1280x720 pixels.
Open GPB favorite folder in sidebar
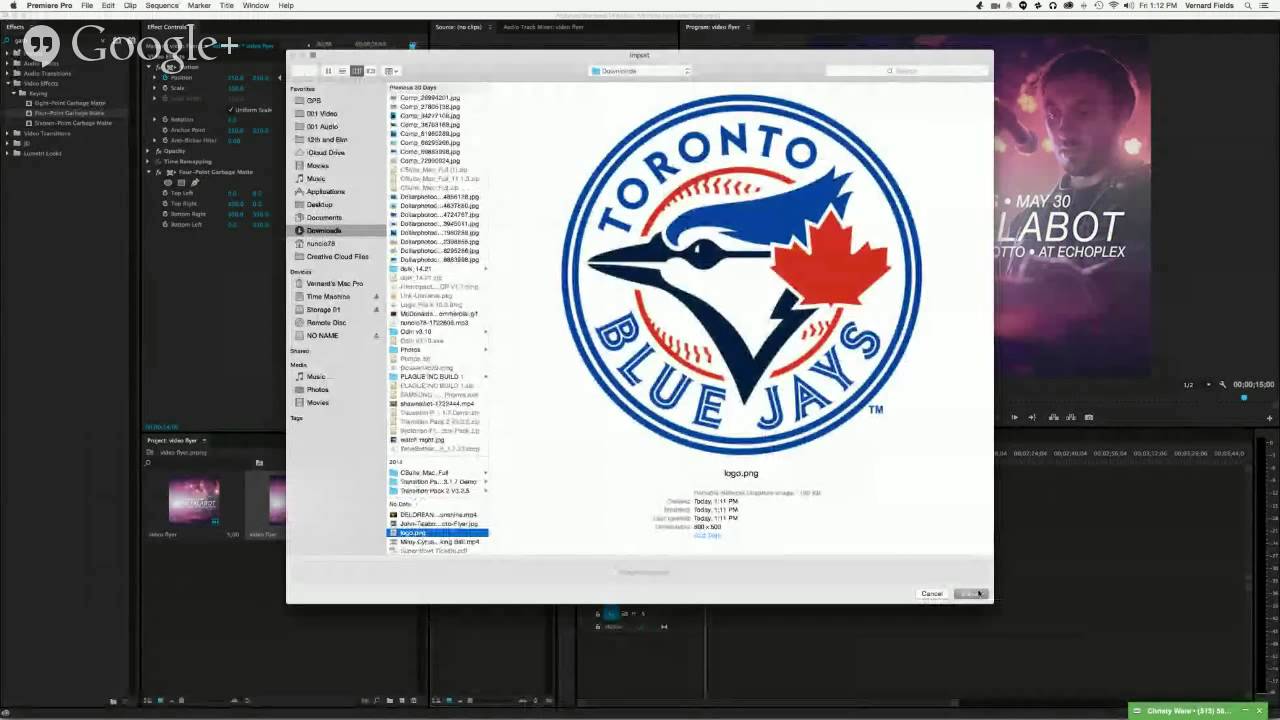314,101
